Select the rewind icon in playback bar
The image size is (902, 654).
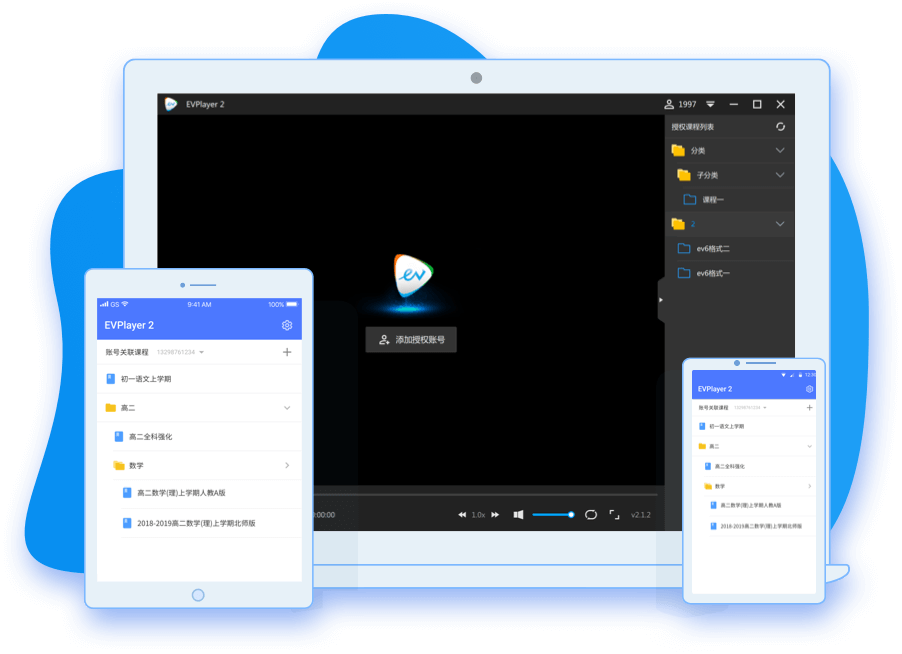462,514
